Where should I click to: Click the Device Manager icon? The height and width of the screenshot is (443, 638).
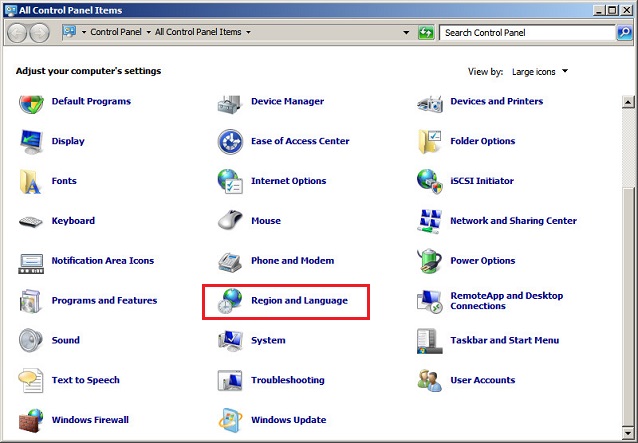click(230, 104)
